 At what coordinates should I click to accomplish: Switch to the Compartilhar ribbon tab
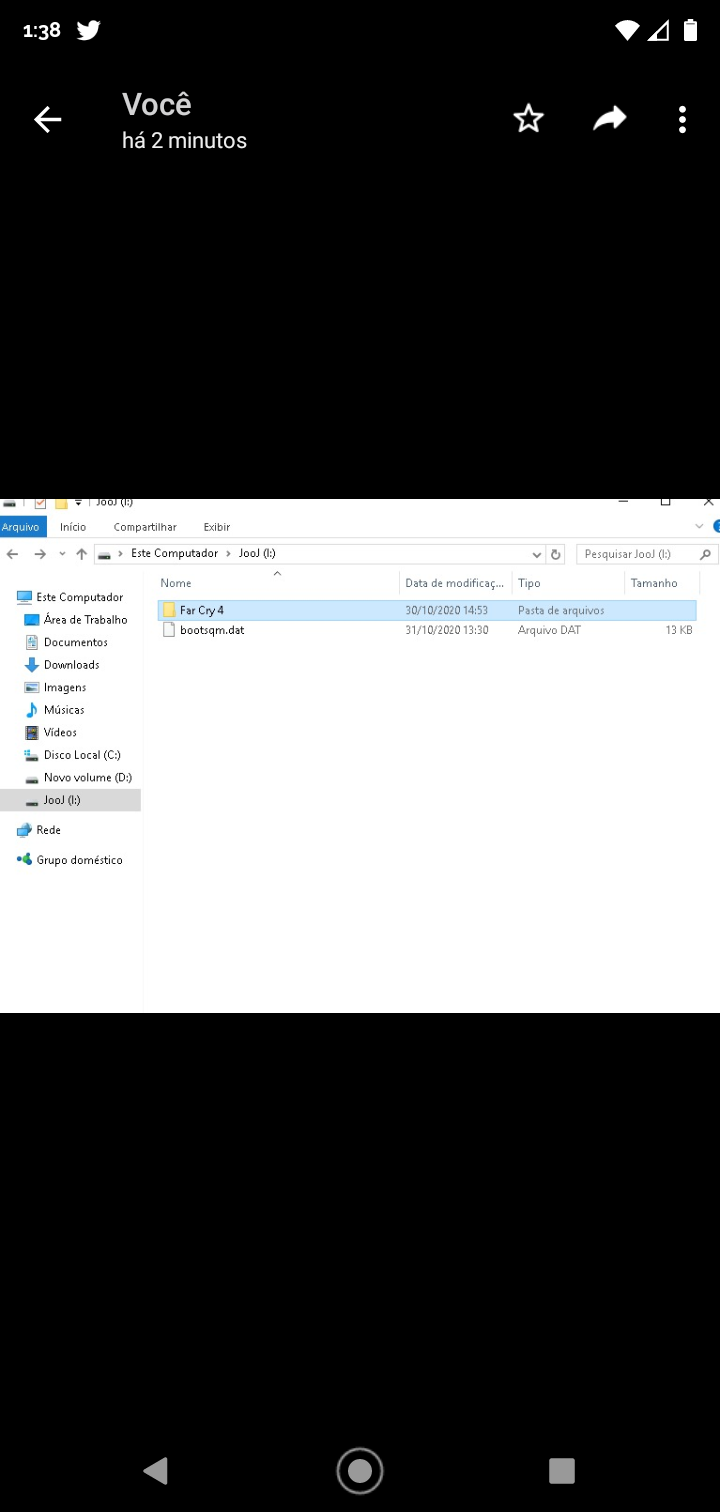[x=145, y=527]
